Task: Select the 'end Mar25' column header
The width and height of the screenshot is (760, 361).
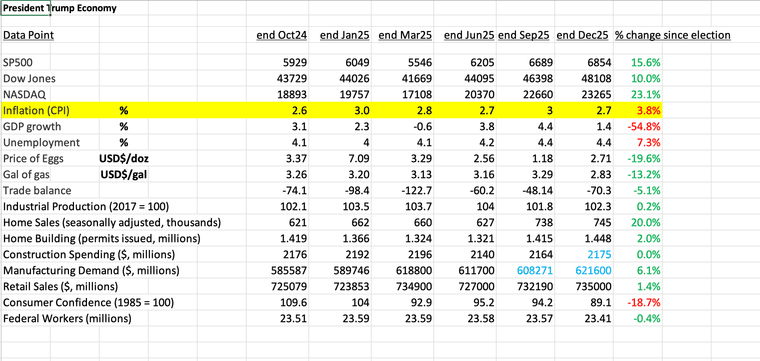Action: click(406, 35)
